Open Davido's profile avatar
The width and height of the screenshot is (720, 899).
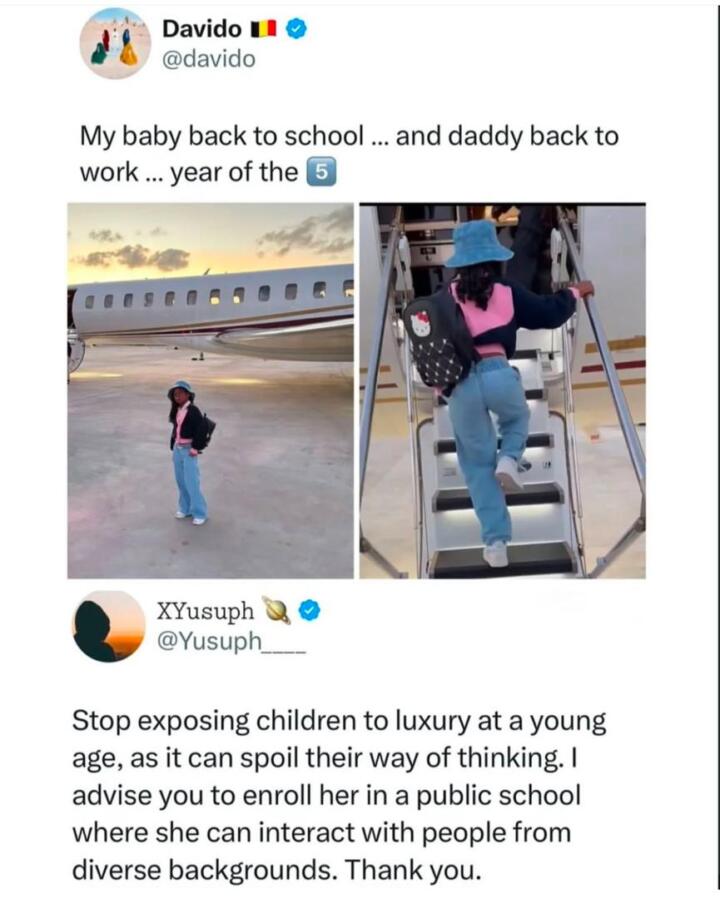(115, 43)
